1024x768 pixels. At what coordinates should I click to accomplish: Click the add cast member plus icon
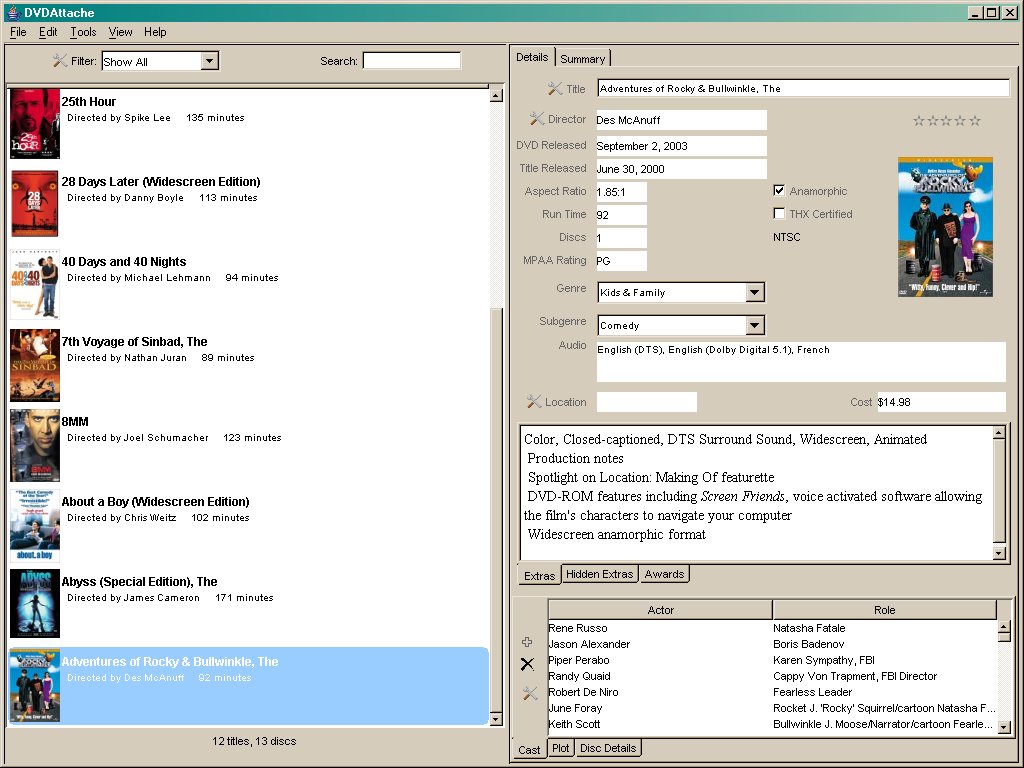[527, 642]
